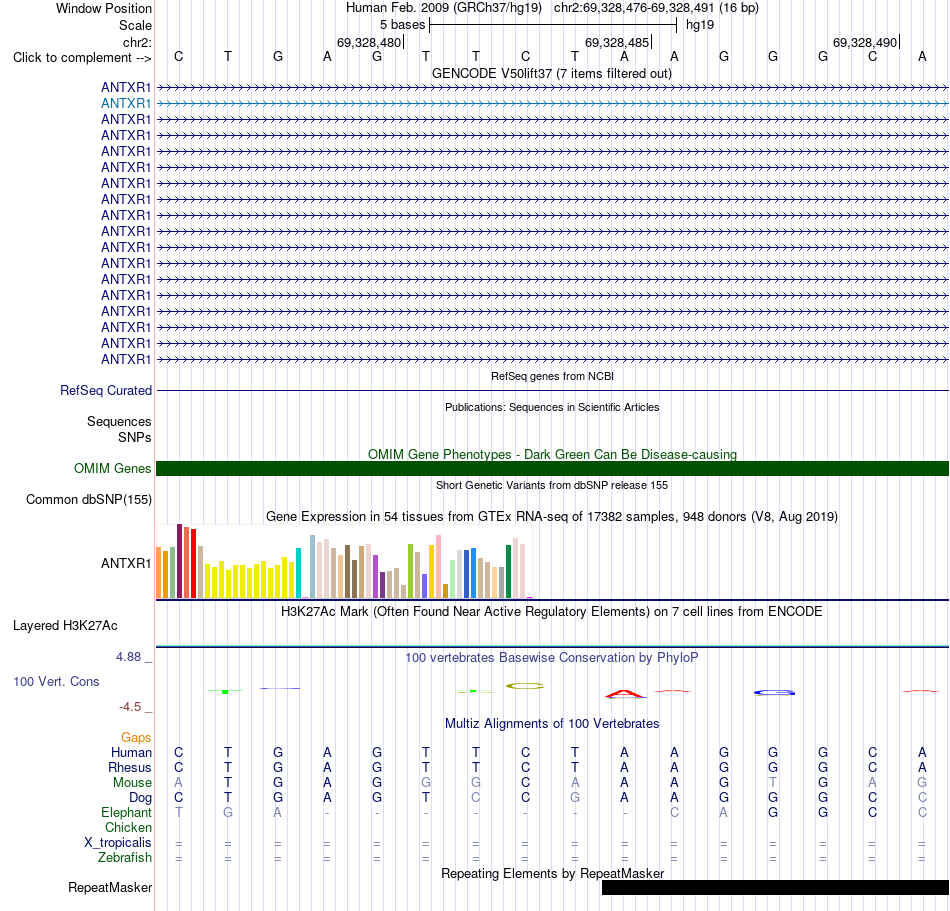This screenshot has height=911, width=950.
Task: Open the 'RefSeq genes from NCBI' track title
Action: (552, 376)
